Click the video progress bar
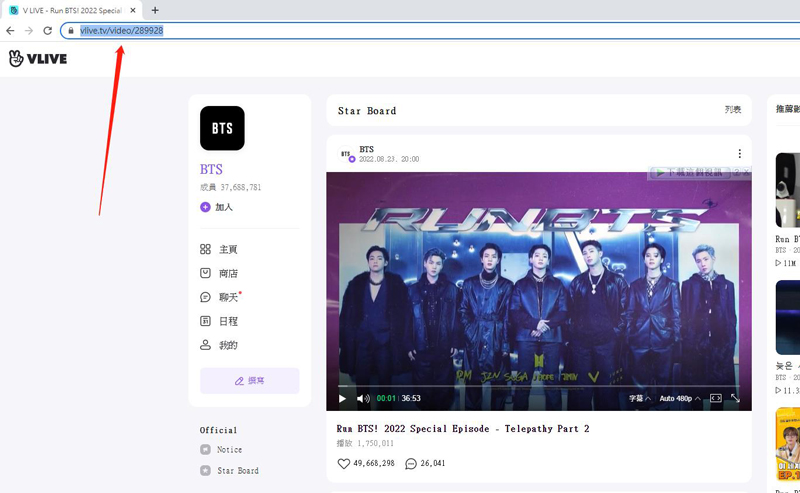800x493 pixels. pyautogui.click(x=539, y=386)
